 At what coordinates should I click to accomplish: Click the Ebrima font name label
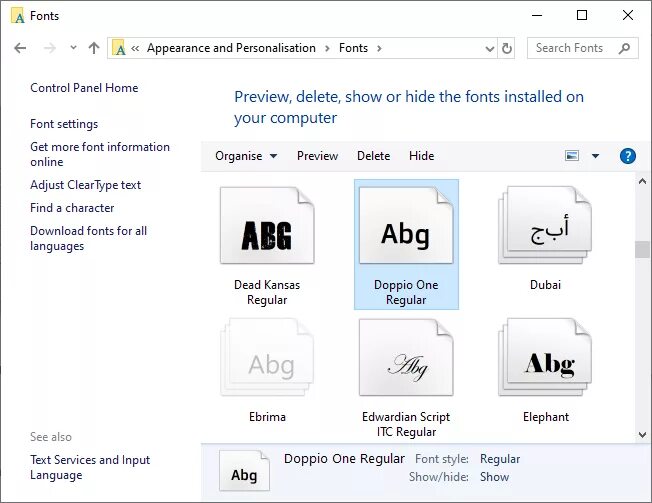tap(267, 417)
